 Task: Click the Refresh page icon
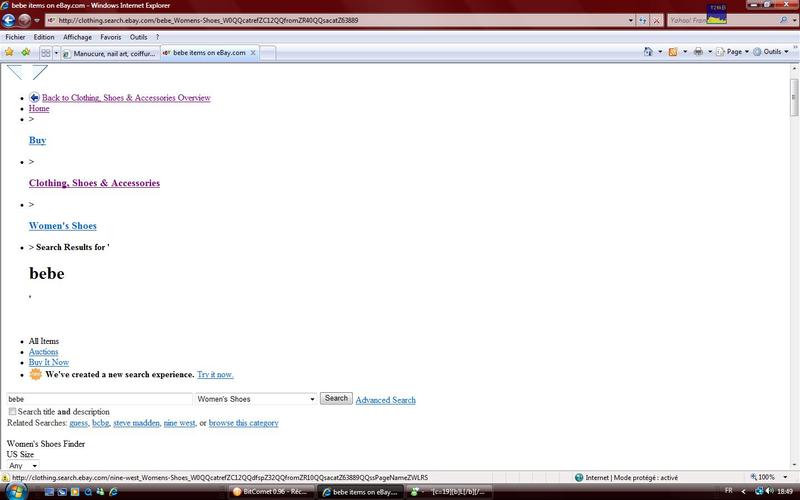point(645,20)
